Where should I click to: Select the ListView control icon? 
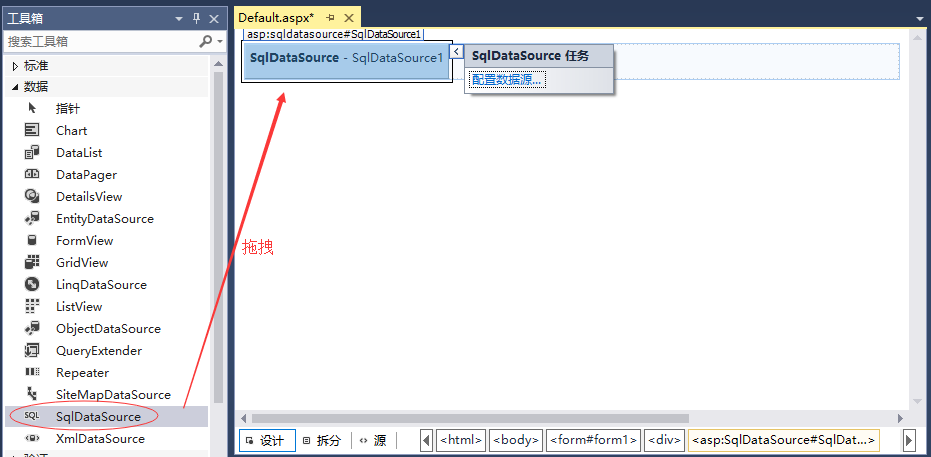(x=33, y=307)
